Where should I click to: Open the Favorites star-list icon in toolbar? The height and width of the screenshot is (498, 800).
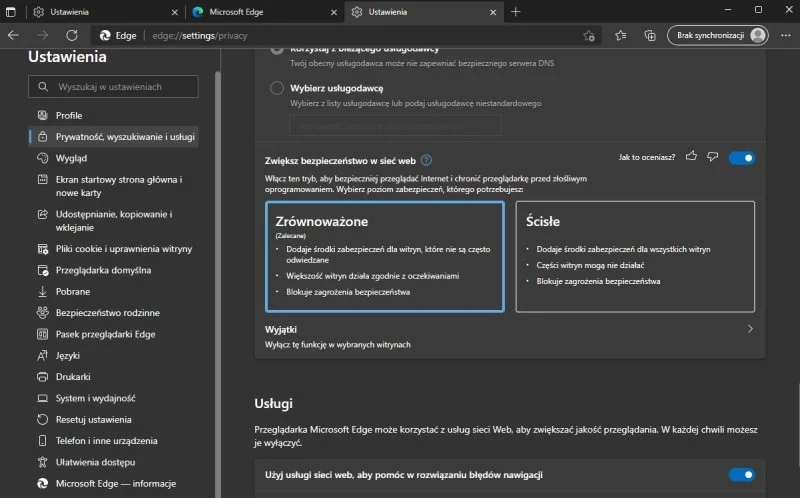(x=621, y=35)
